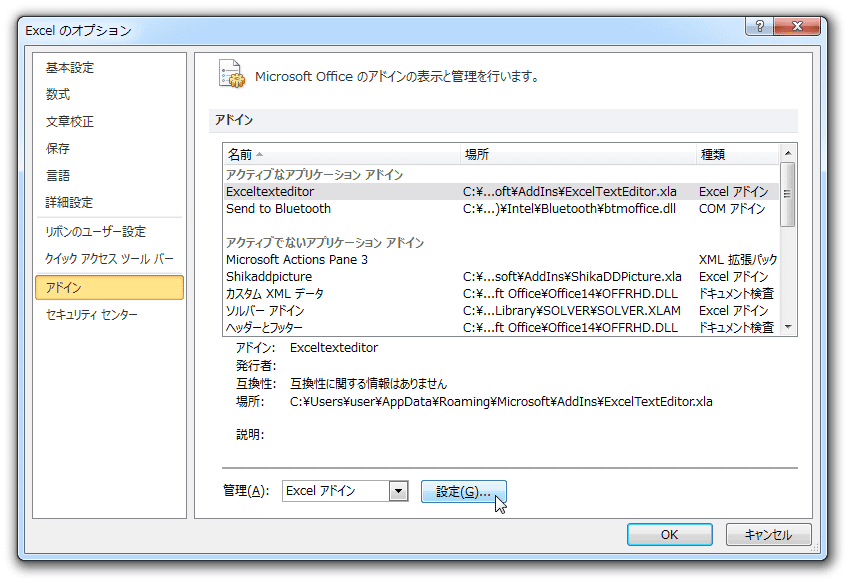Click the キャンセル button

click(x=768, y=535)
